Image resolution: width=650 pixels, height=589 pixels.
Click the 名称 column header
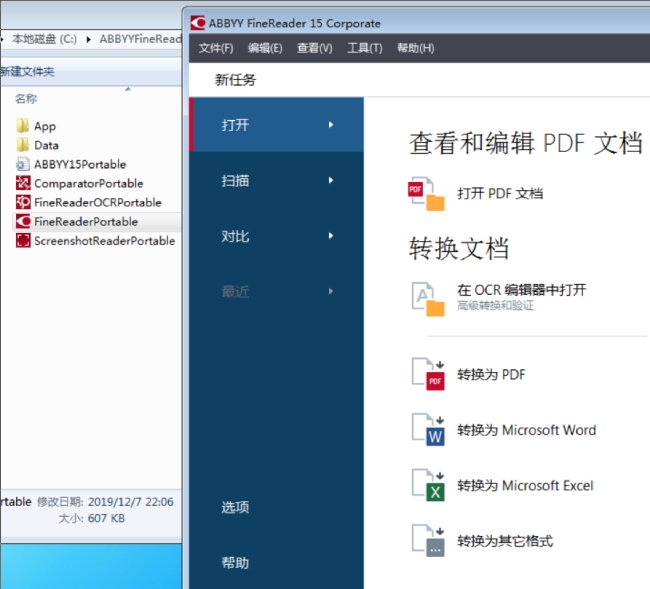(x=26, y=99)
